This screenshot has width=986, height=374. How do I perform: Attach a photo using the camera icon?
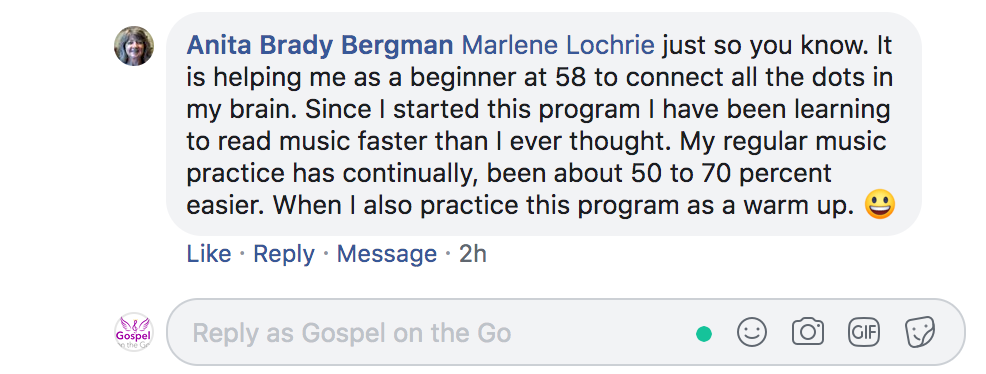point(807,332)
